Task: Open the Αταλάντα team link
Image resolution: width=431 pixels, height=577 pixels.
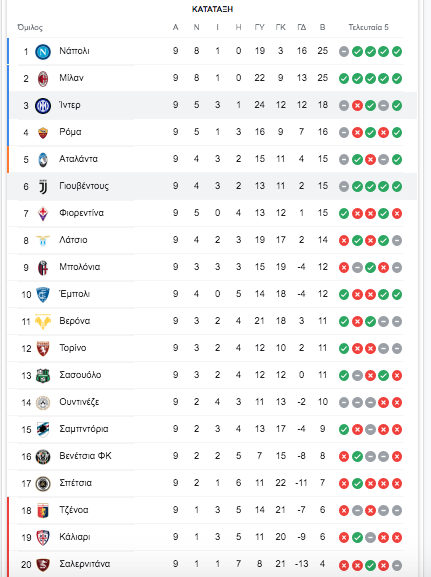Action: tap(78, 159)
